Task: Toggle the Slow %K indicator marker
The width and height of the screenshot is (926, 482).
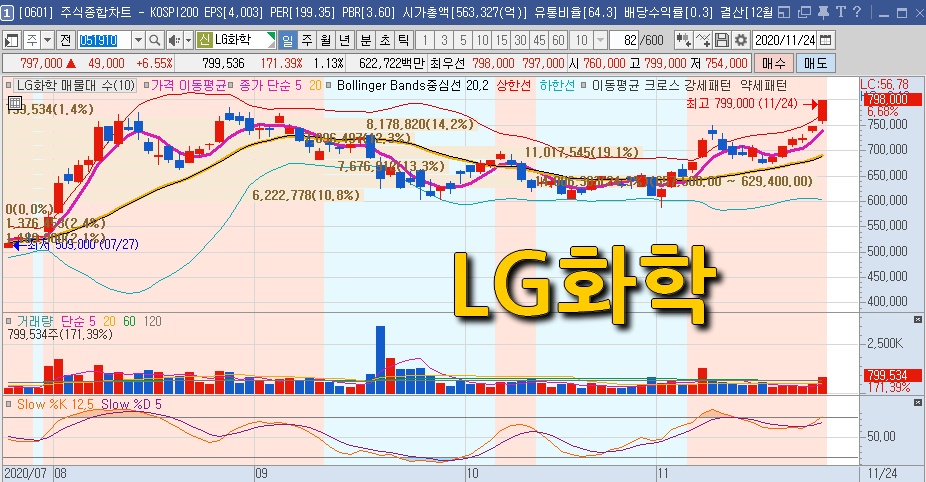Action: [8, 404]
